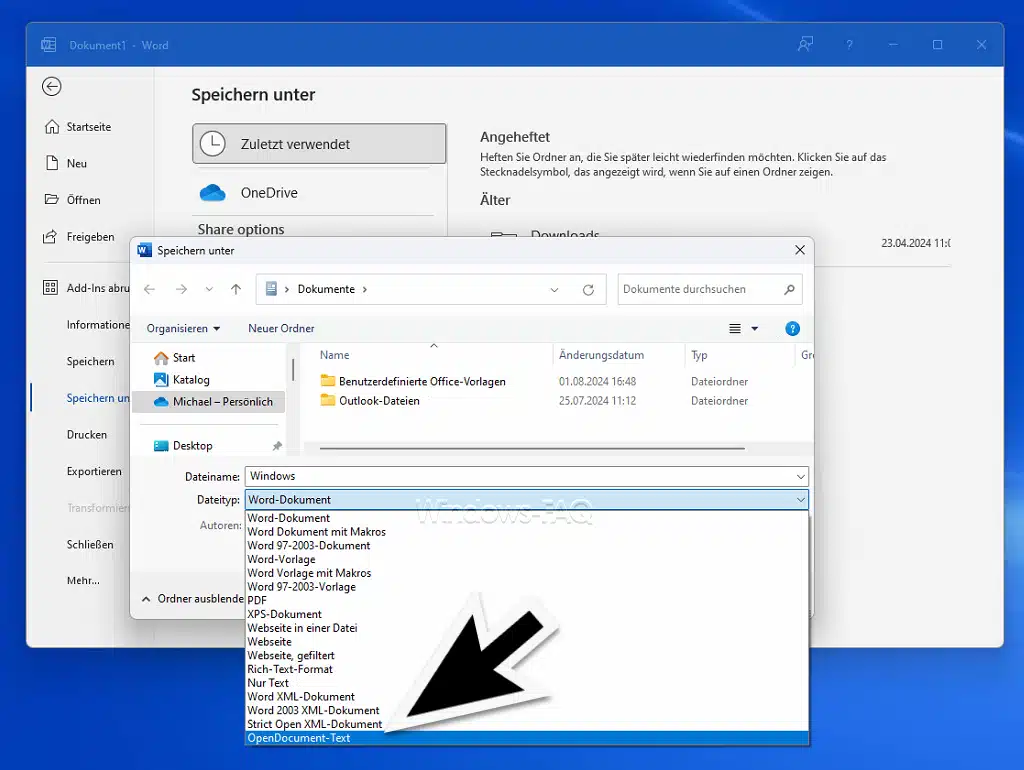Open Drucken in the Word sidebar
Screen dimensions: 1024x770
[87, 435]
